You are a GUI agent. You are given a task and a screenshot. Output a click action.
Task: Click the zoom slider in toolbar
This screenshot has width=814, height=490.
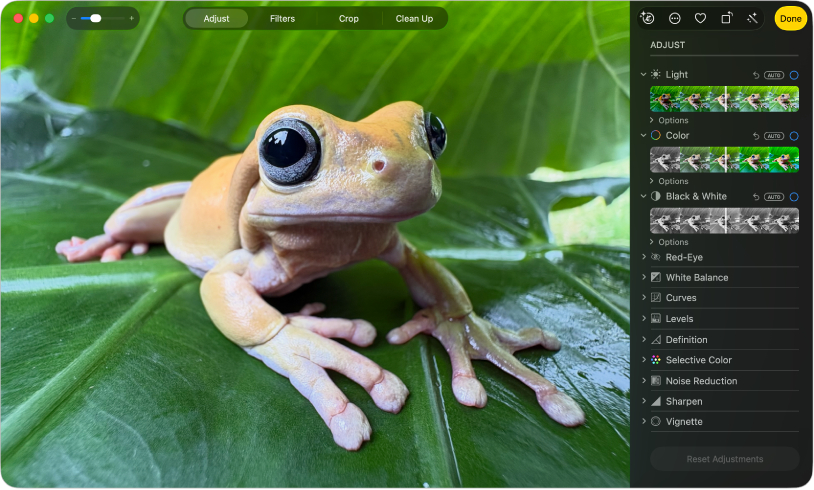click(103, 18)
